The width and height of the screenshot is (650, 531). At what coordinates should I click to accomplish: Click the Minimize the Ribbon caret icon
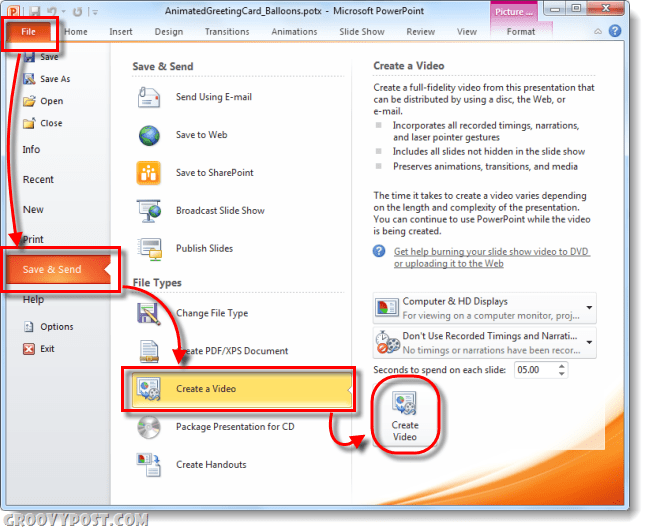[x=598, y=32]
